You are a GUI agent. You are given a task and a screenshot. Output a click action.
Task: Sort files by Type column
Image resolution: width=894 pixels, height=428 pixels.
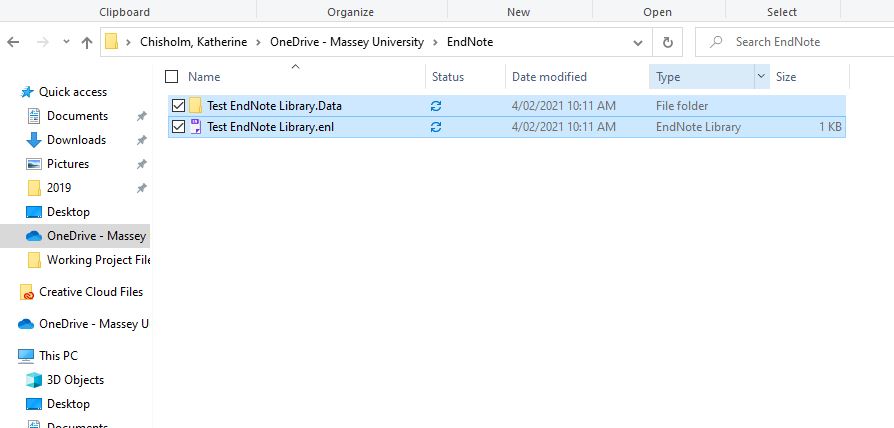pyautogui.click(x=668, y=77)
